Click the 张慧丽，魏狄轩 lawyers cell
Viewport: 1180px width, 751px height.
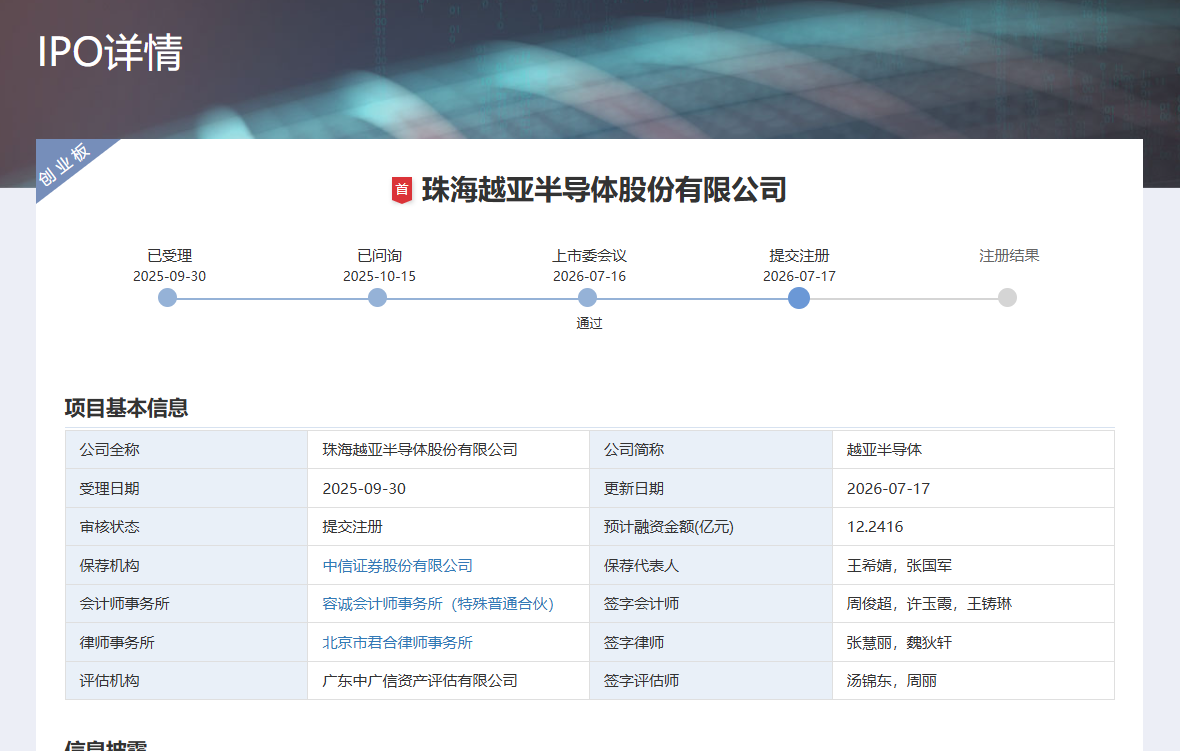[973, 643]
